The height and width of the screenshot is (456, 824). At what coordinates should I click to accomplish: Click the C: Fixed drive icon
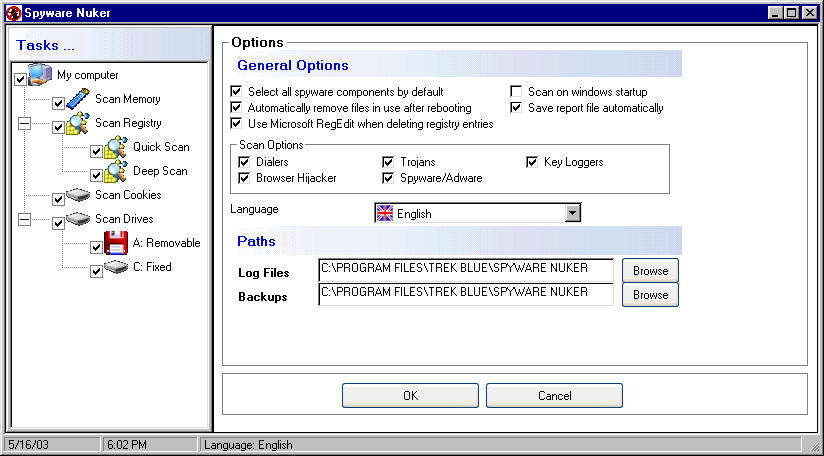coord(116,267)
